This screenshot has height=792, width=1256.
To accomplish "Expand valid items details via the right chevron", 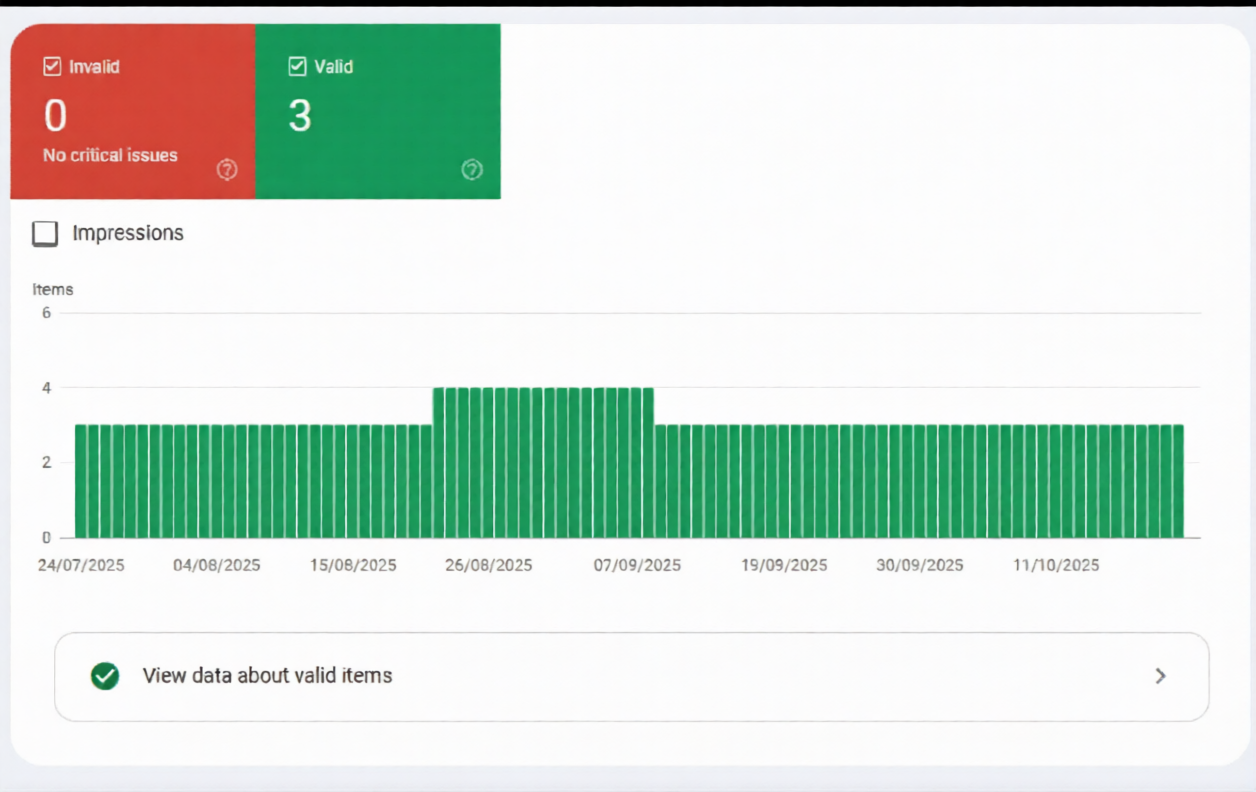I will (1159, 677).
